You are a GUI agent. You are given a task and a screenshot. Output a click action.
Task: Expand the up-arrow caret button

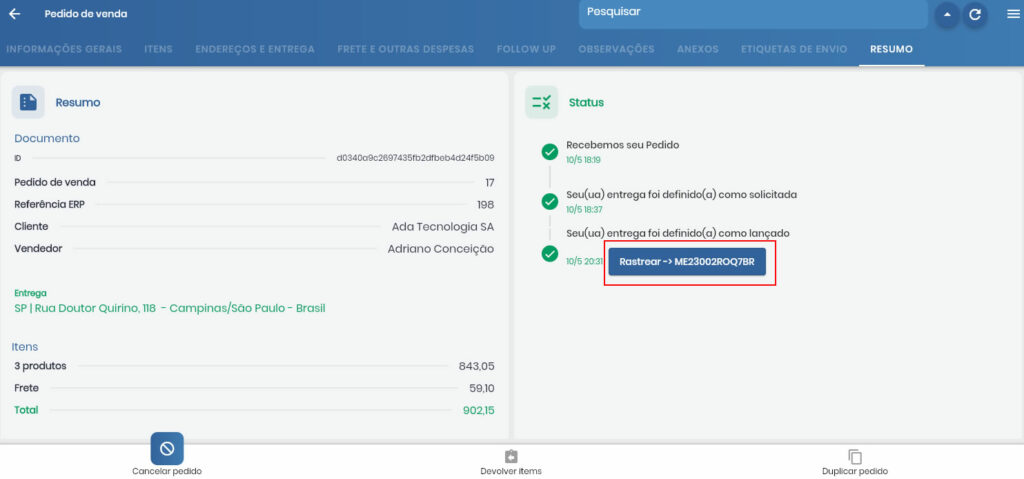click(946, 15)
